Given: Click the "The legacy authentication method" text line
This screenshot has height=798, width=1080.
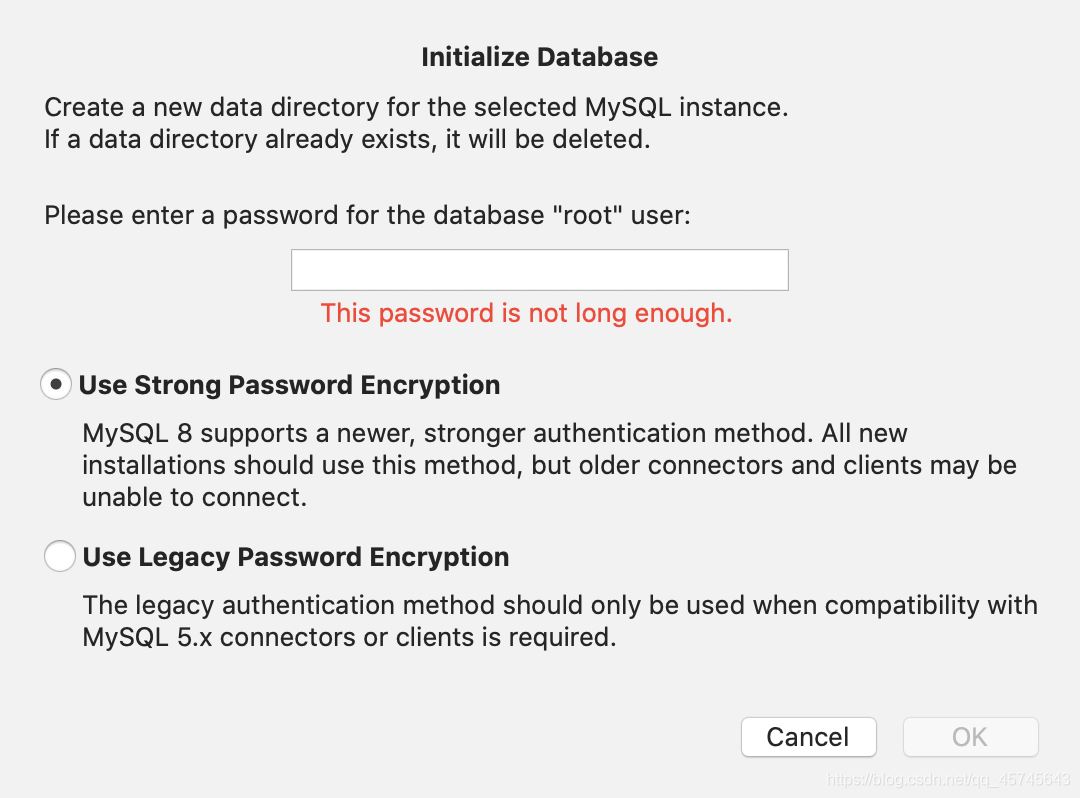Looking at the screenshot, I should (560, 605).
